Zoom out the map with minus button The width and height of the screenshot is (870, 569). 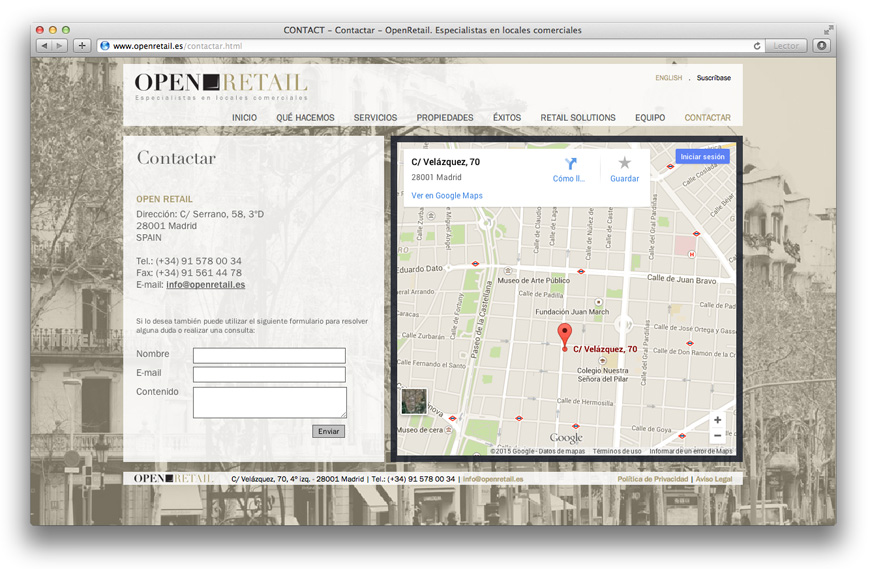(x=717, y=436)
